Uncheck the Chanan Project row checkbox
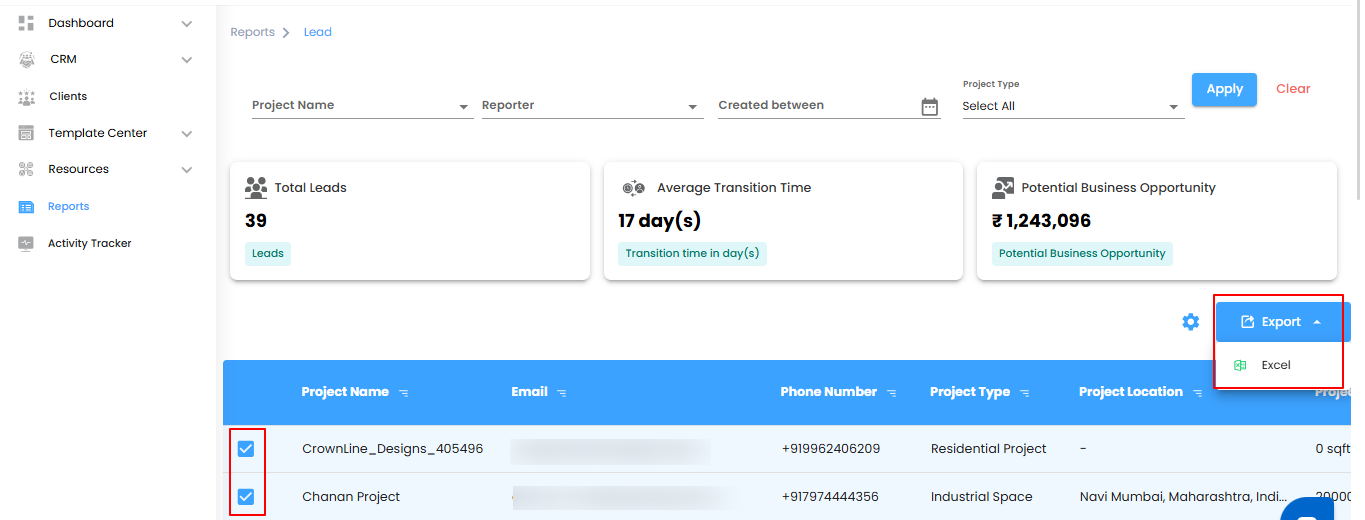This screenshot has height=520, width=1365. [246, 497]
